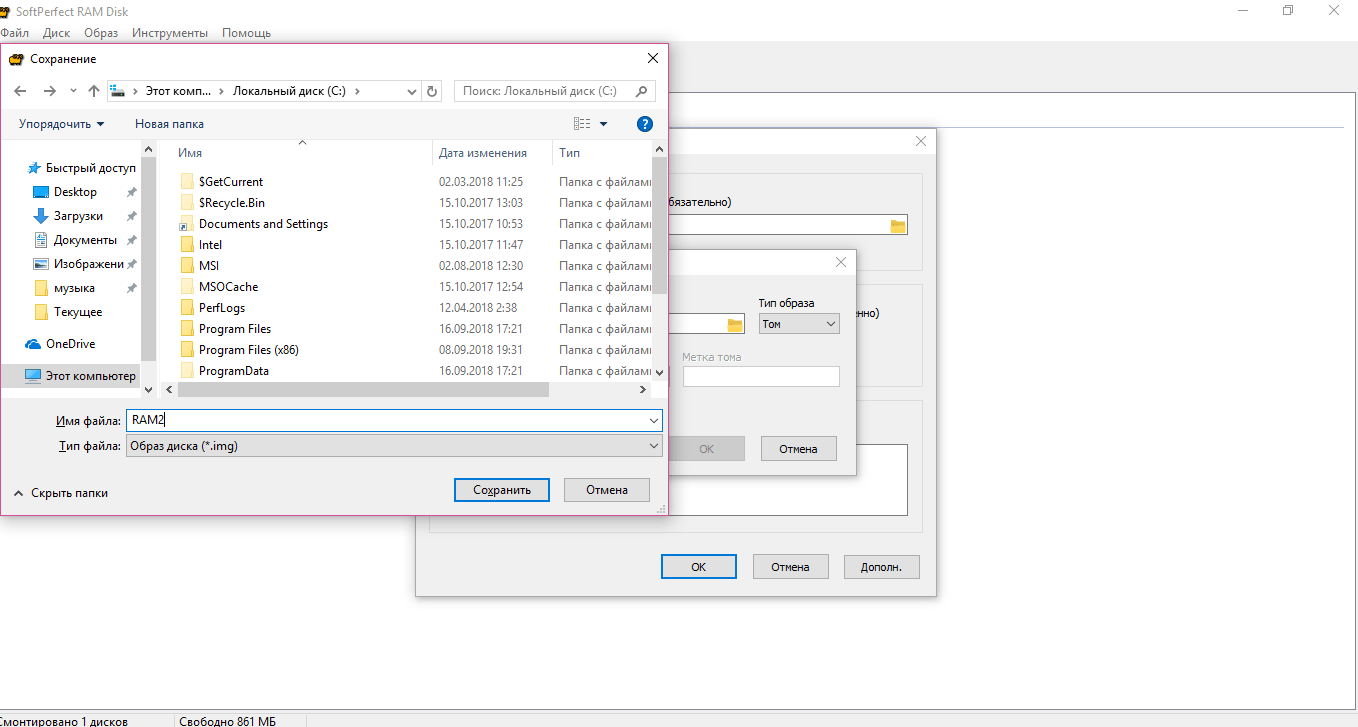Open Desktop in the navigation pane
The height and width of the screenshot is (727, 1358).
[x=75, y=192]
